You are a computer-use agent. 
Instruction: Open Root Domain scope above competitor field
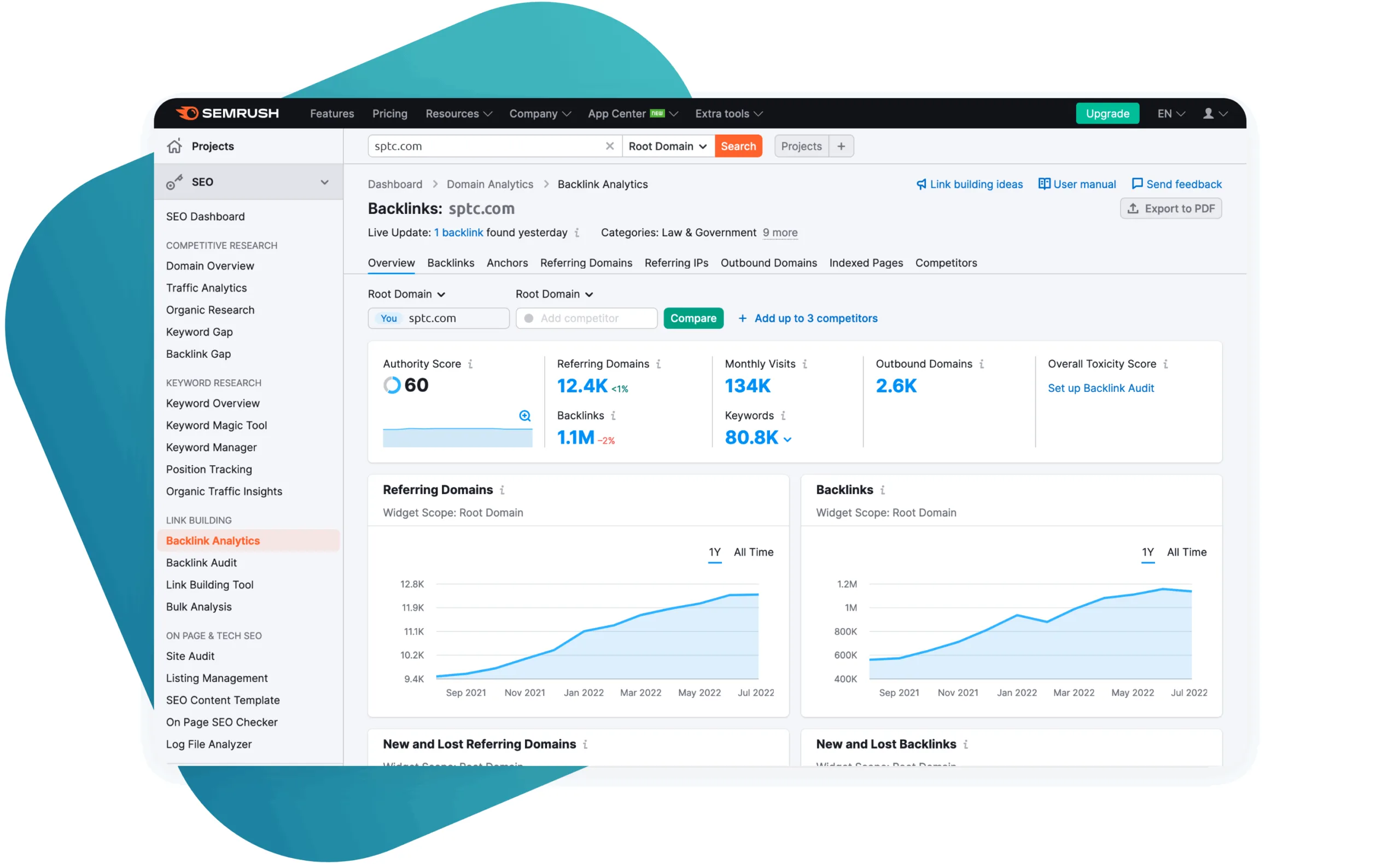pos(554,294)
